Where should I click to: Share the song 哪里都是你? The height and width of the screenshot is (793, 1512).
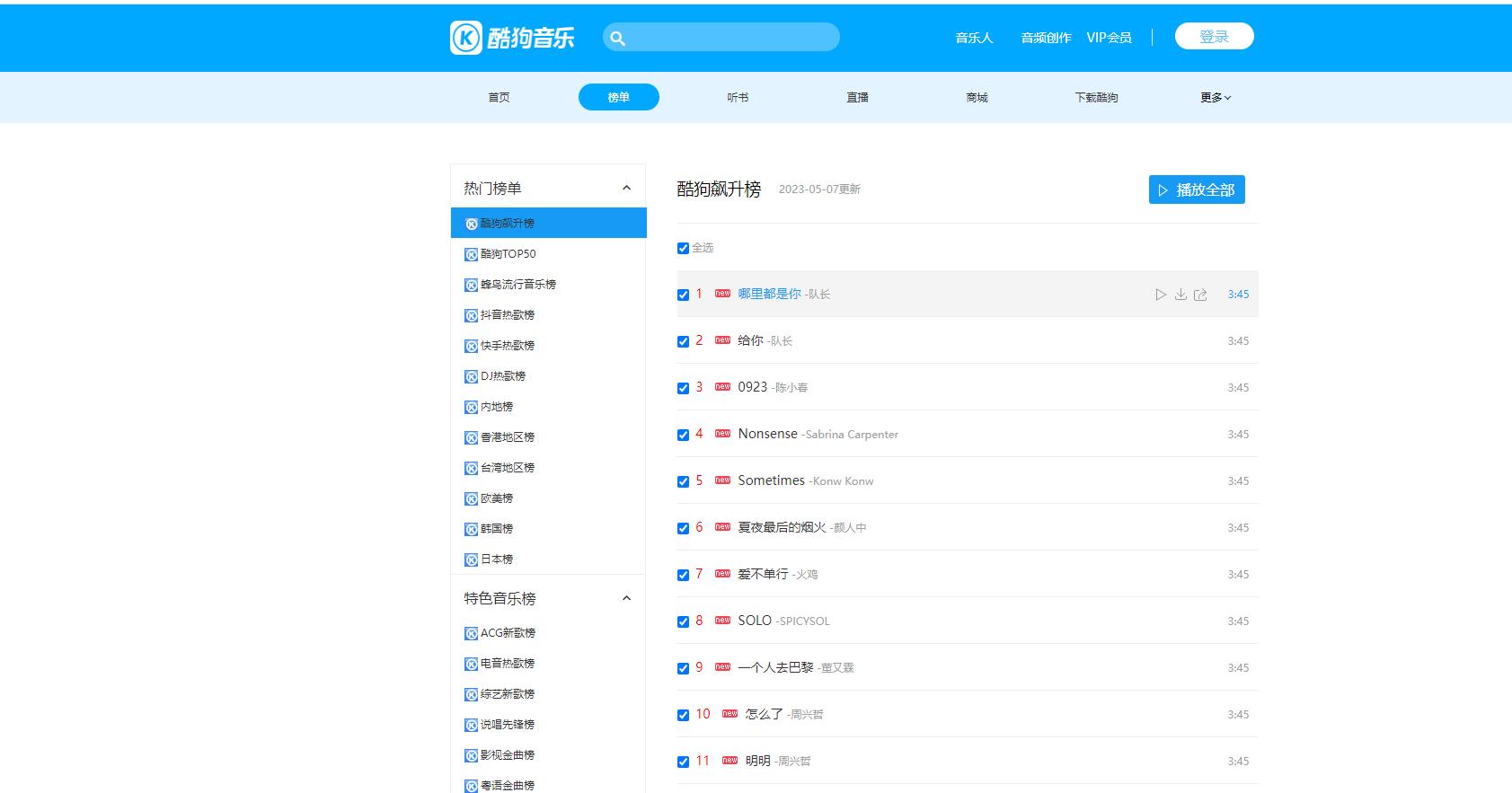click(x=1200, y=295)
